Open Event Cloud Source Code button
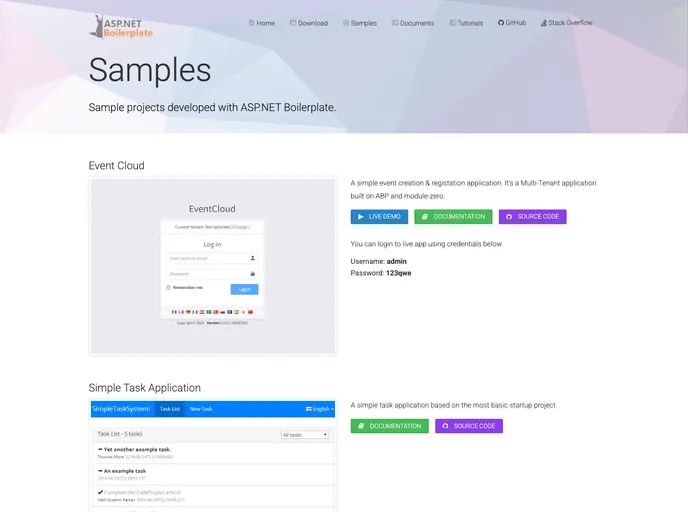688x512 pixels. (x=533, y=217)
